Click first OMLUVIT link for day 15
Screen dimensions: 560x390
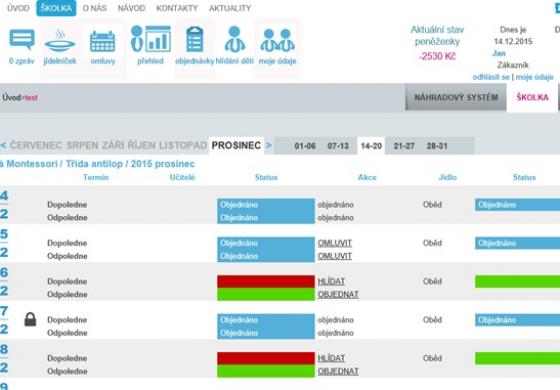(x=335, y=243)
